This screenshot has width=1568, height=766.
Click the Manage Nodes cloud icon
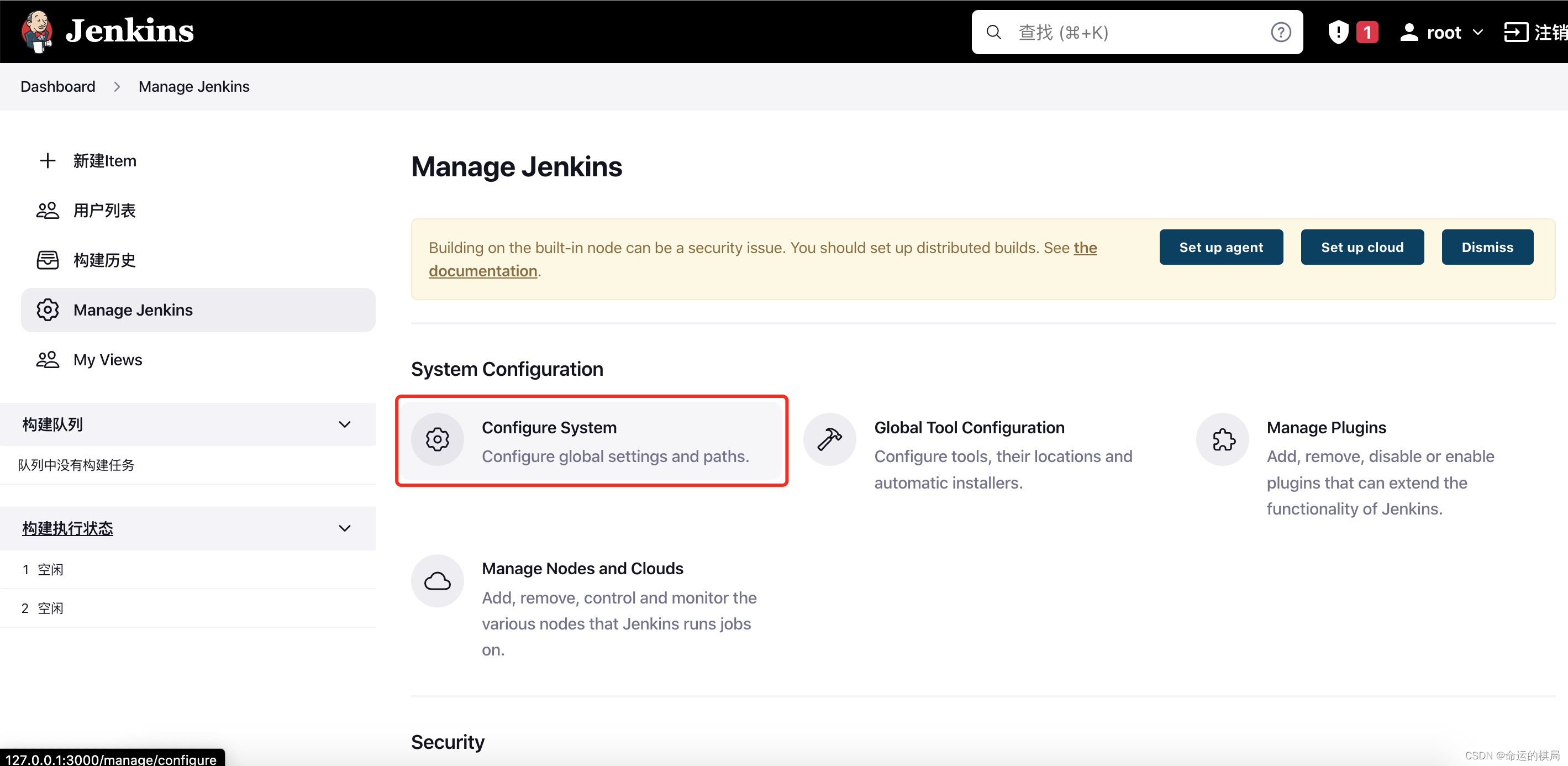pos(437,581)
